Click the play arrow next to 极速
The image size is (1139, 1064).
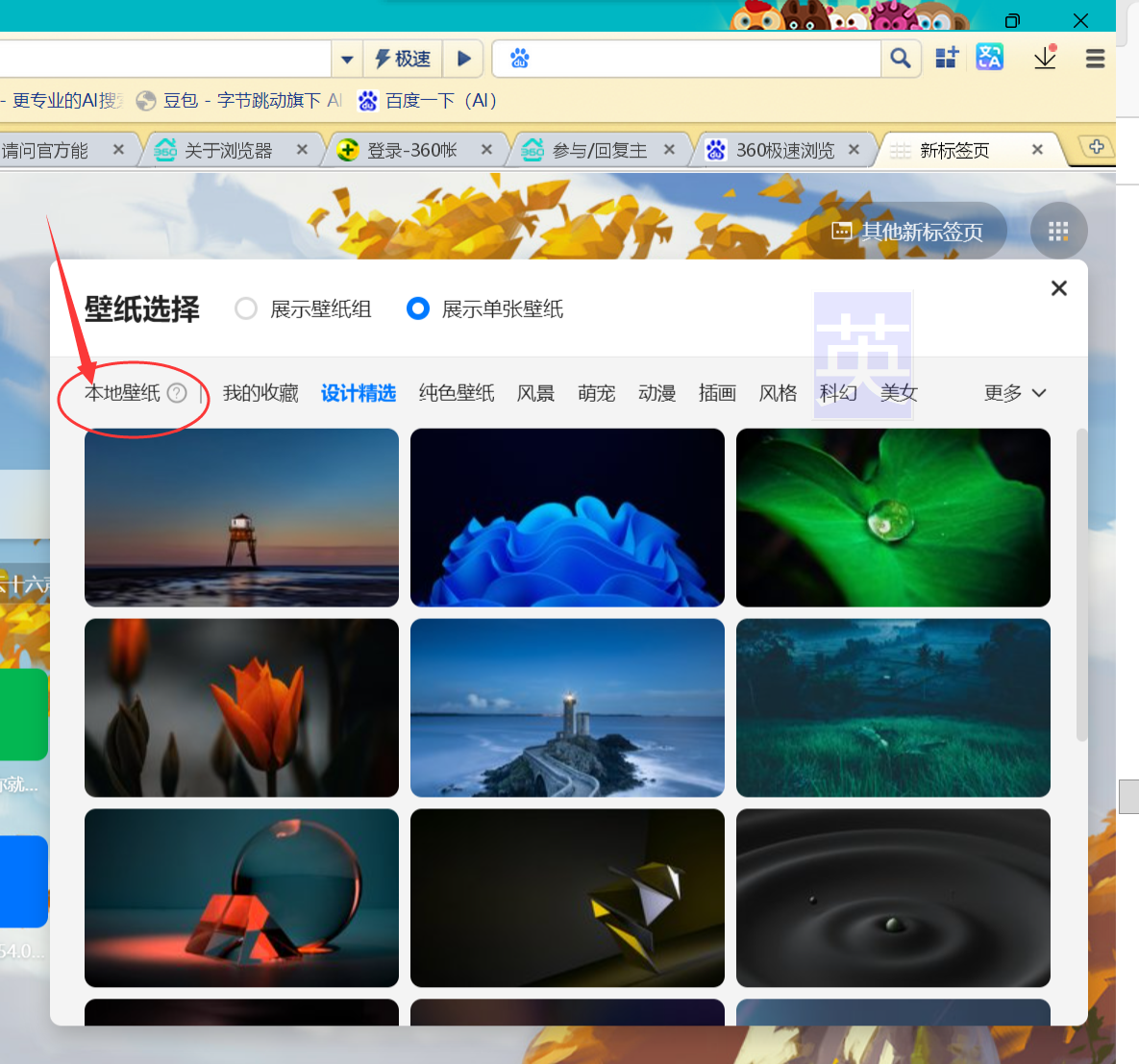463,58
